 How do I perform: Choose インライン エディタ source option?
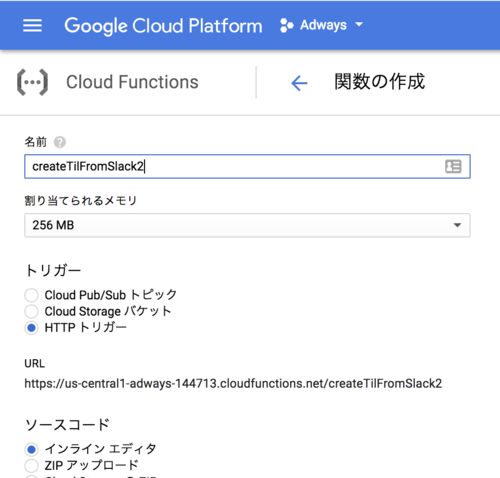(31, 449)
